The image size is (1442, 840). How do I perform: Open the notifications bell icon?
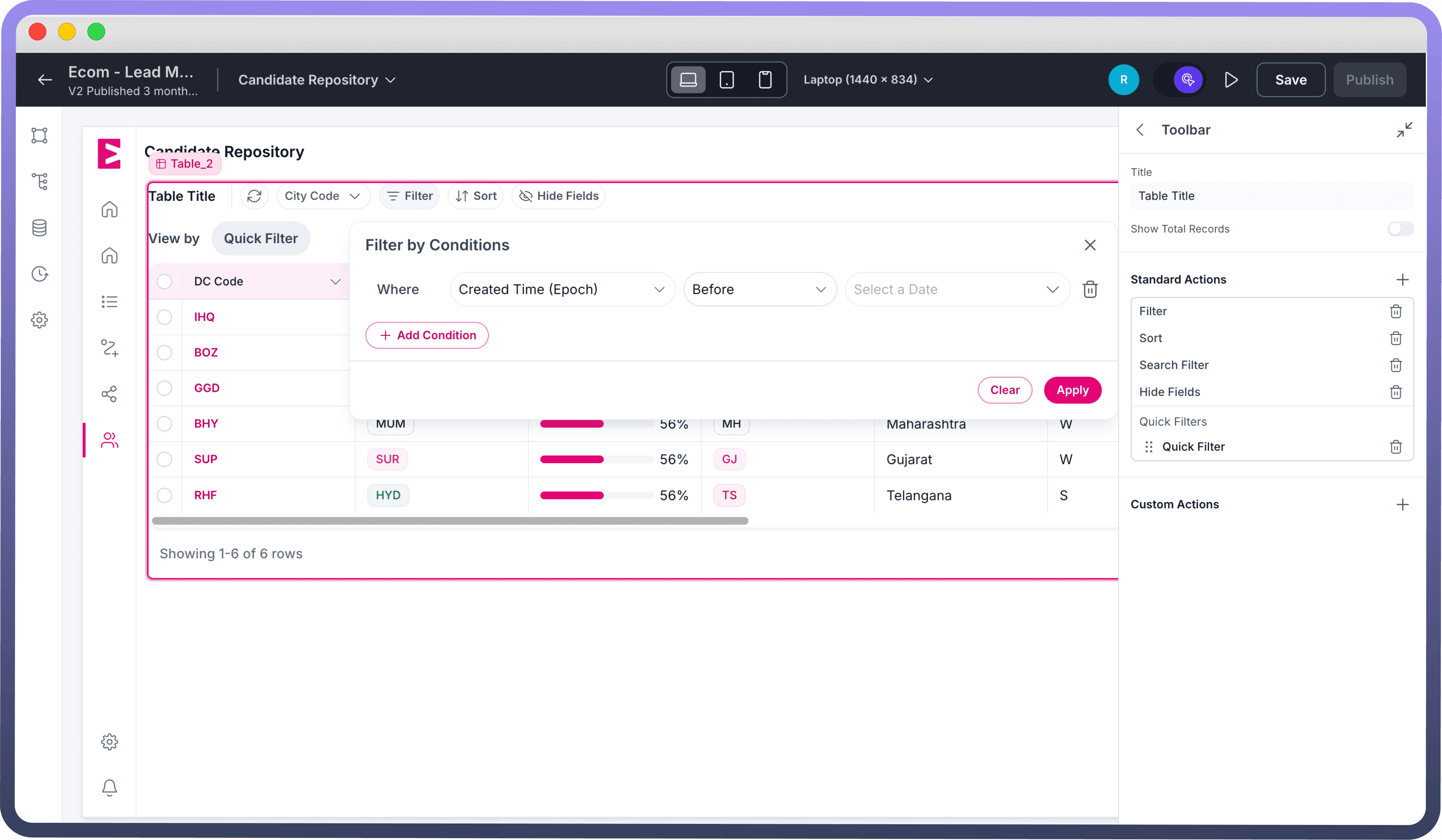click(x=109, y=787)
